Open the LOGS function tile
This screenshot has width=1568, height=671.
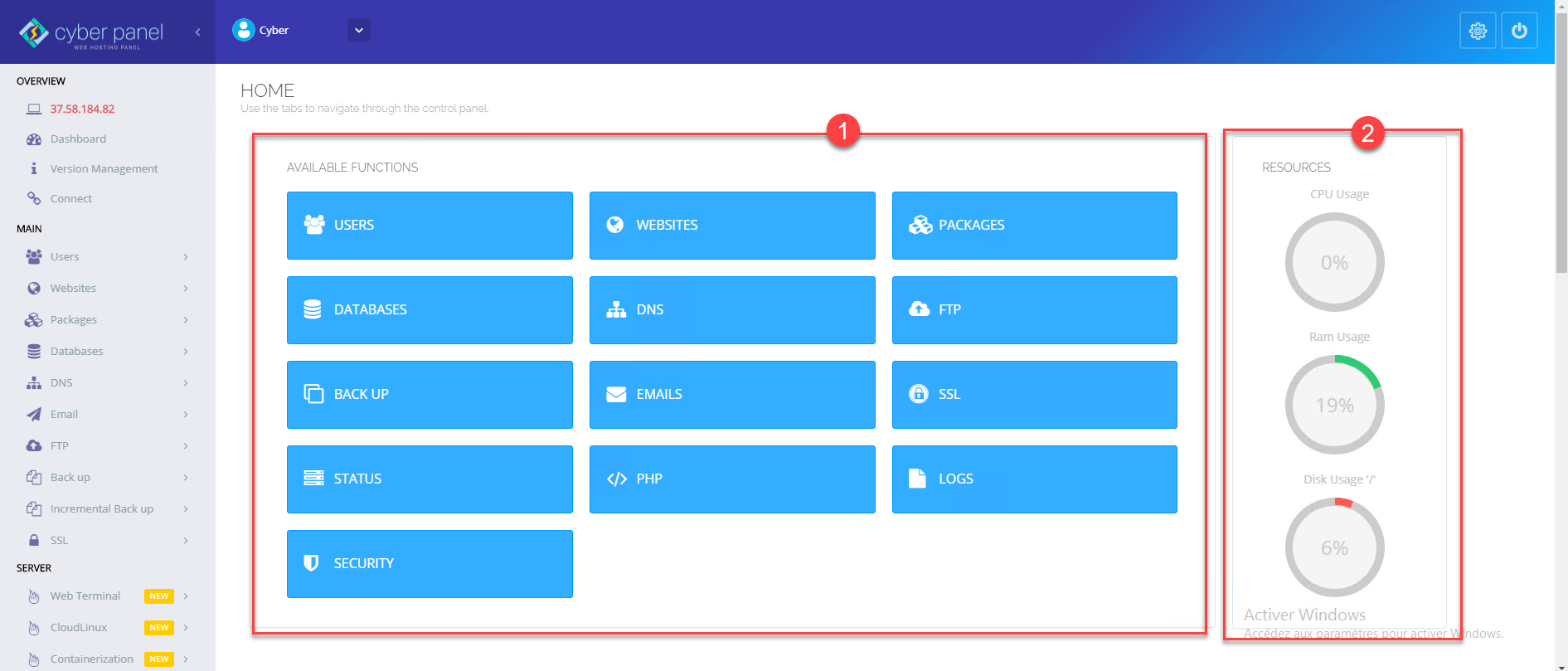coord(1035,479)
